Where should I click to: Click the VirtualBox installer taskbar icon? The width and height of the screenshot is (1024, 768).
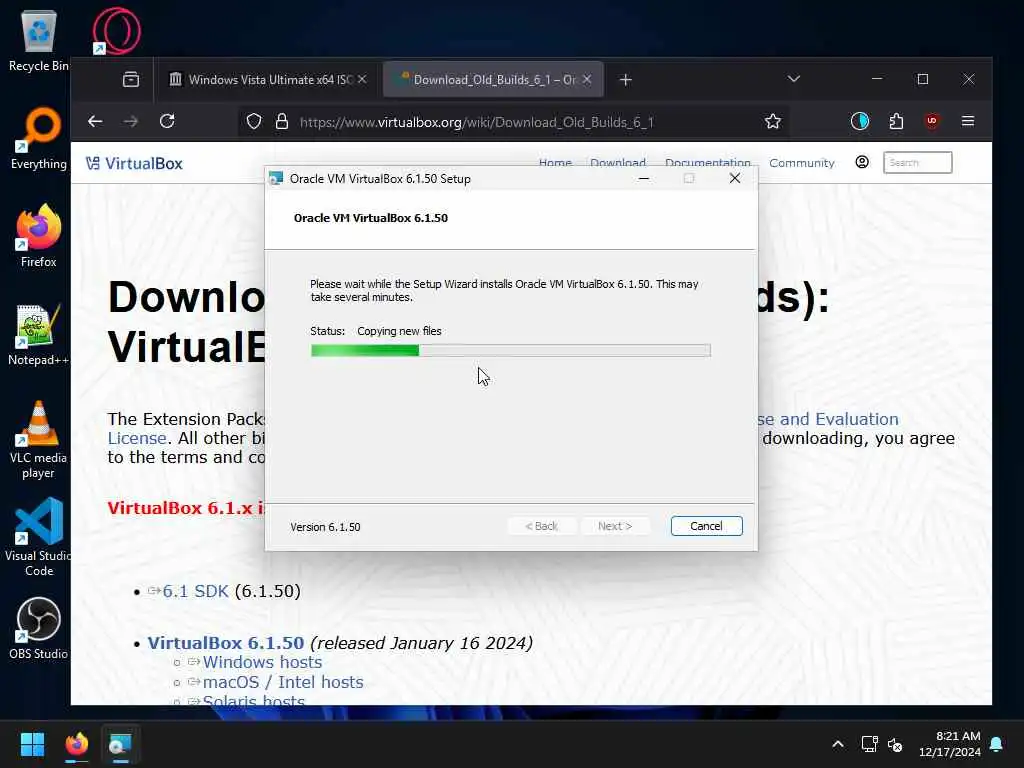coord(120,744)
